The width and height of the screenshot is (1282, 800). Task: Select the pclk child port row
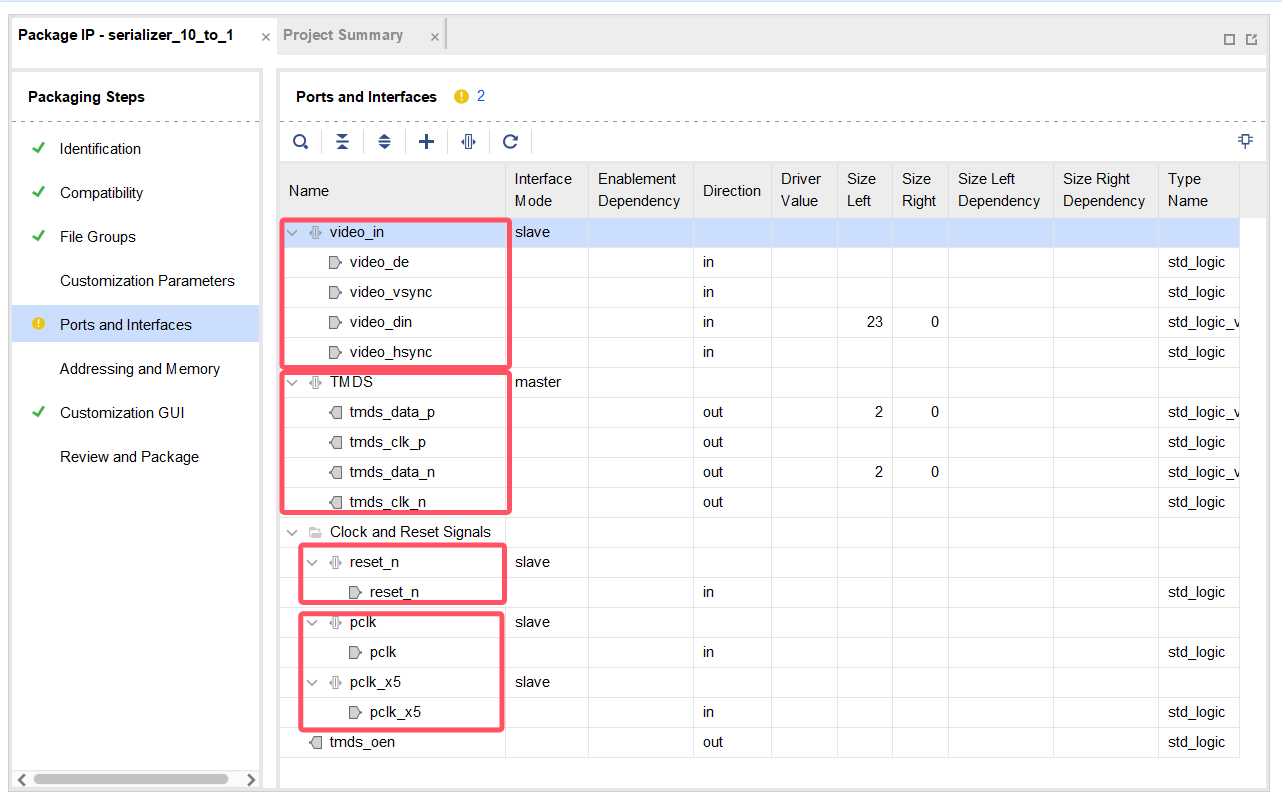pyautogui.click(x=759, y=652)
